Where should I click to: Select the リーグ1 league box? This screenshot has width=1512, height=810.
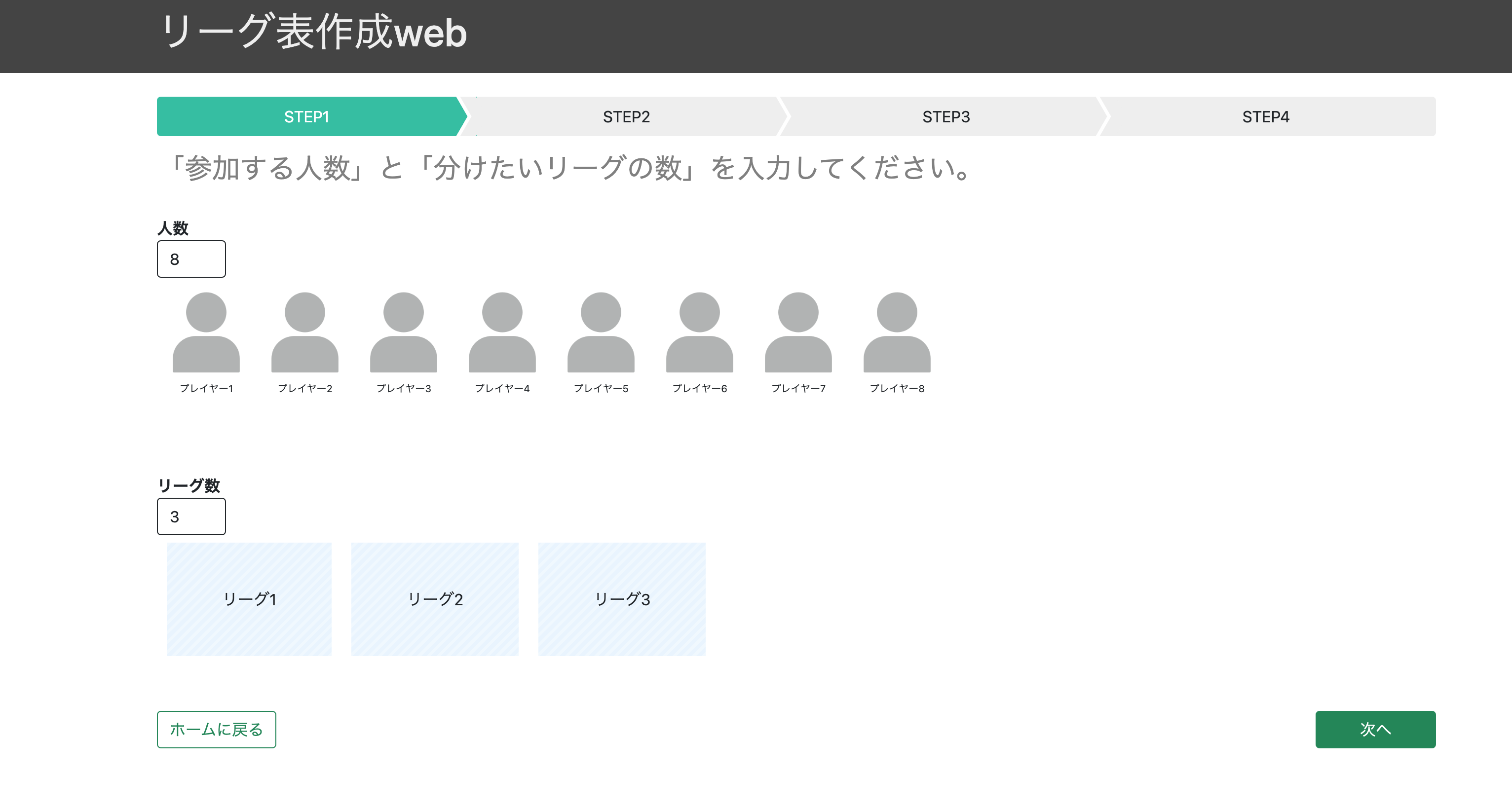[x=249, y=599]
